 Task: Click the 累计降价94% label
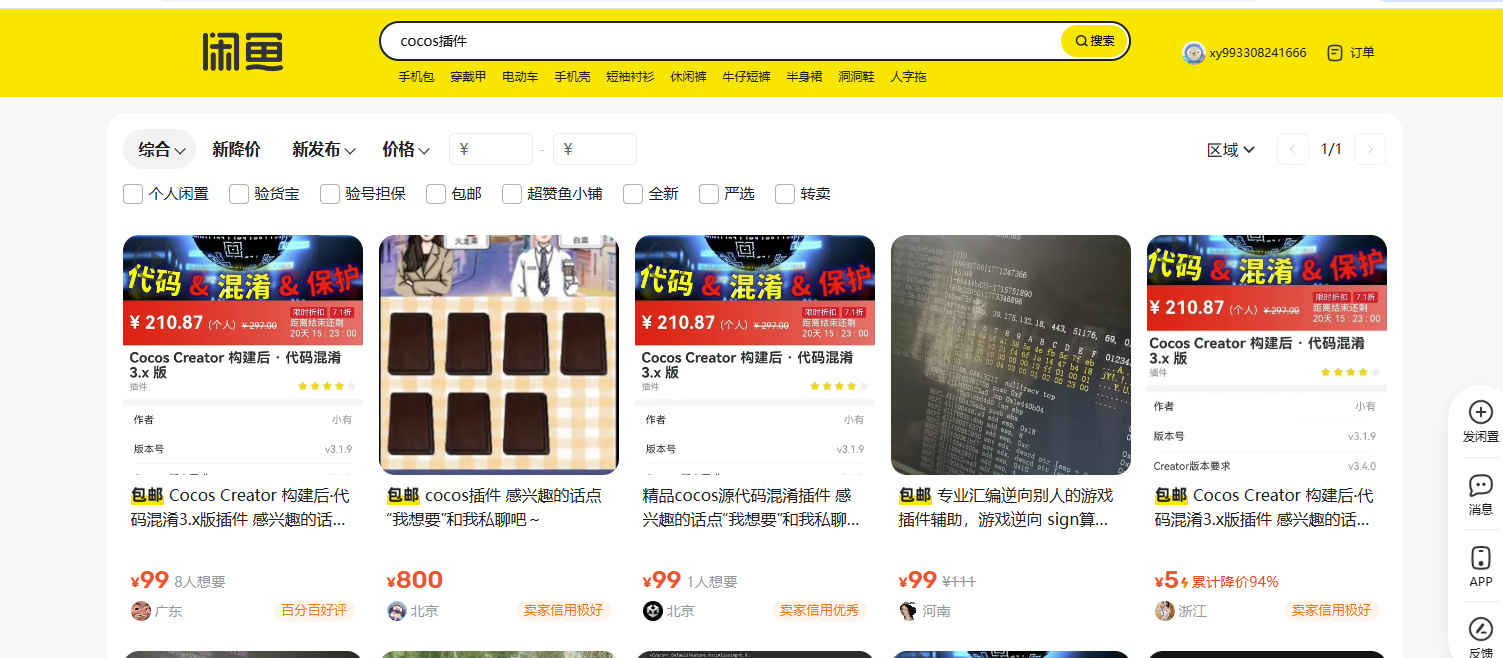pos(1235,582)
